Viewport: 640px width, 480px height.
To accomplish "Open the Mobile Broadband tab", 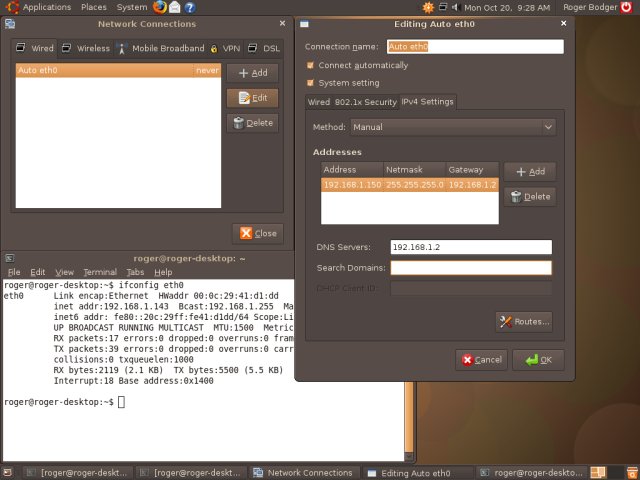I will click(161, 48).
